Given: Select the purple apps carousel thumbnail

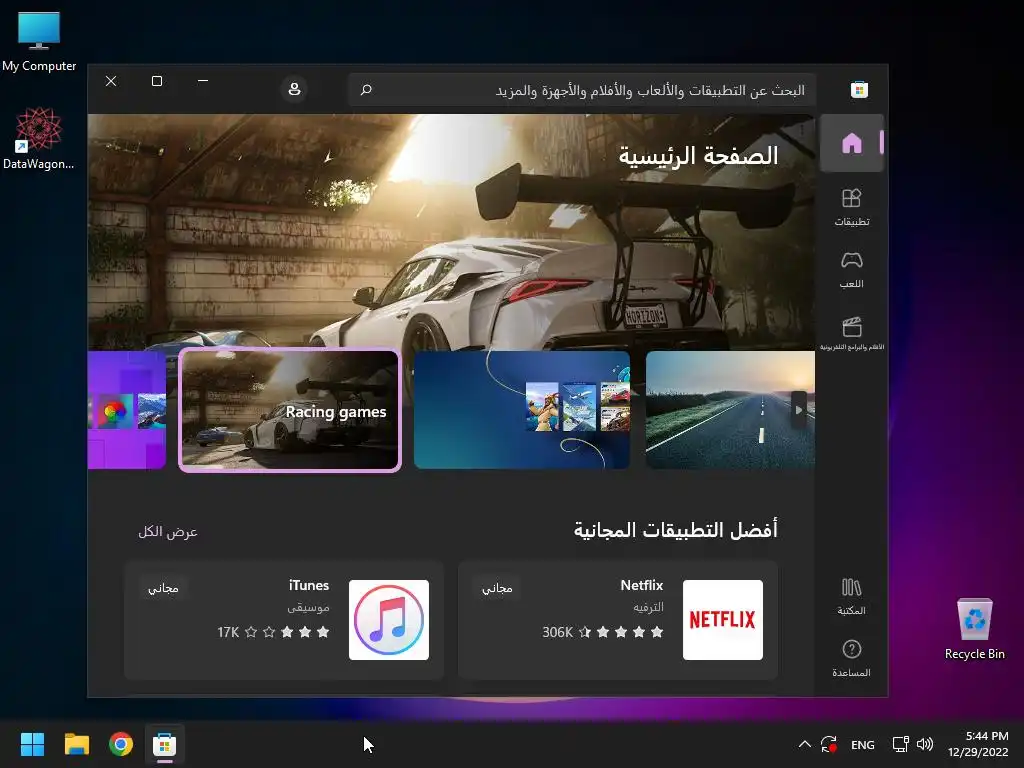Looking at the screenshot, I should click(127, 410).
